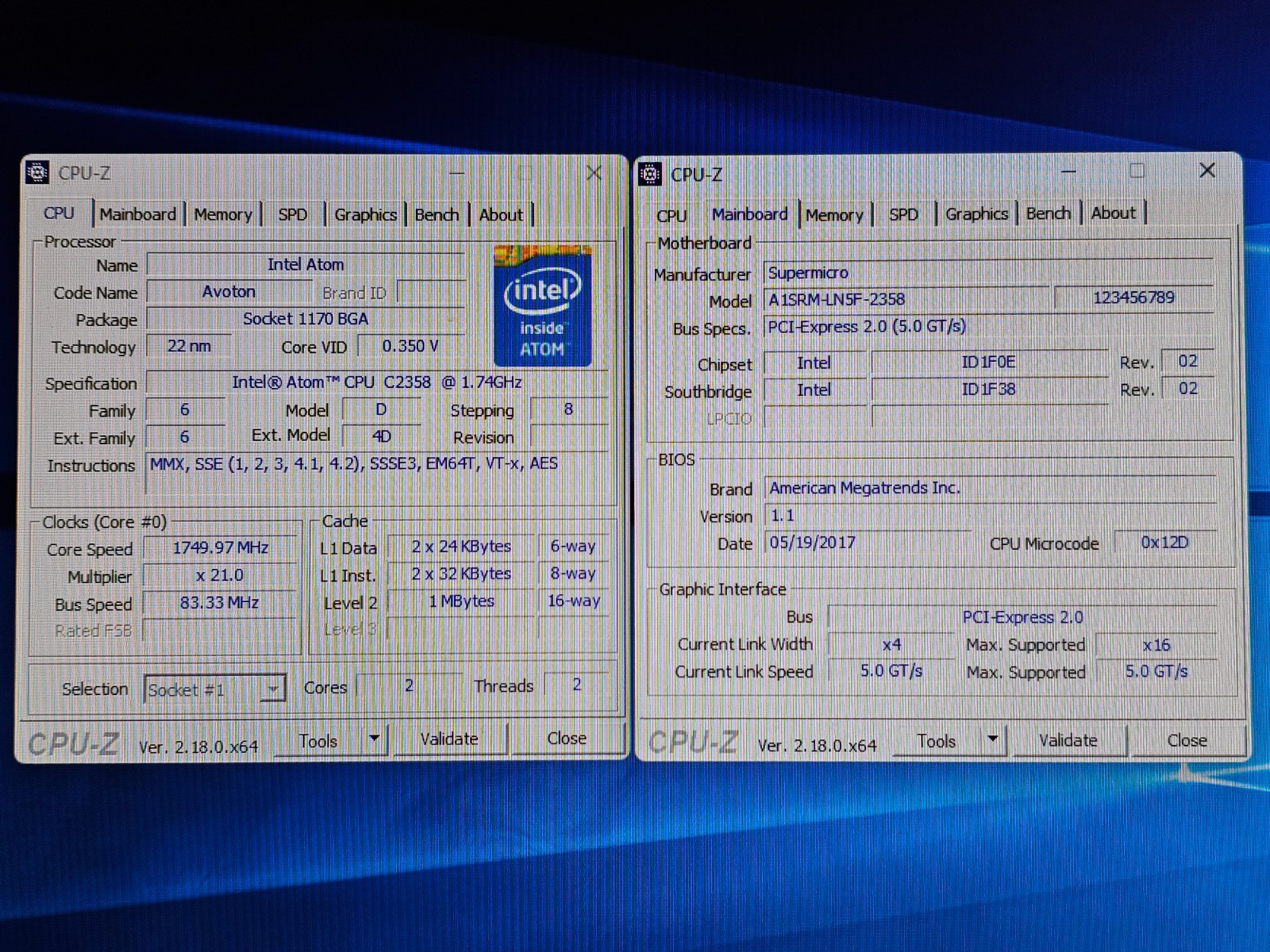Open Graphics tab in left CPU-Z window

[x=365, y=214]
